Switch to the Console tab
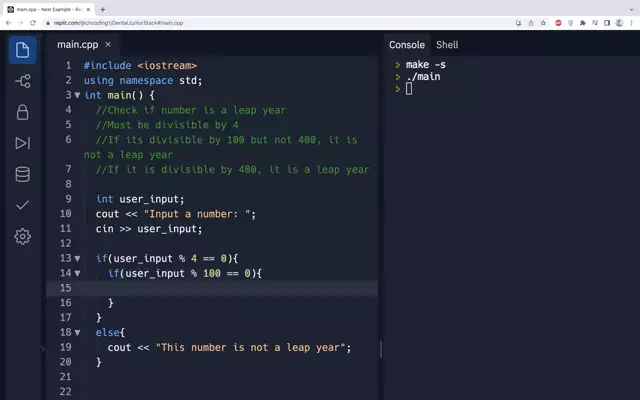 407,45
